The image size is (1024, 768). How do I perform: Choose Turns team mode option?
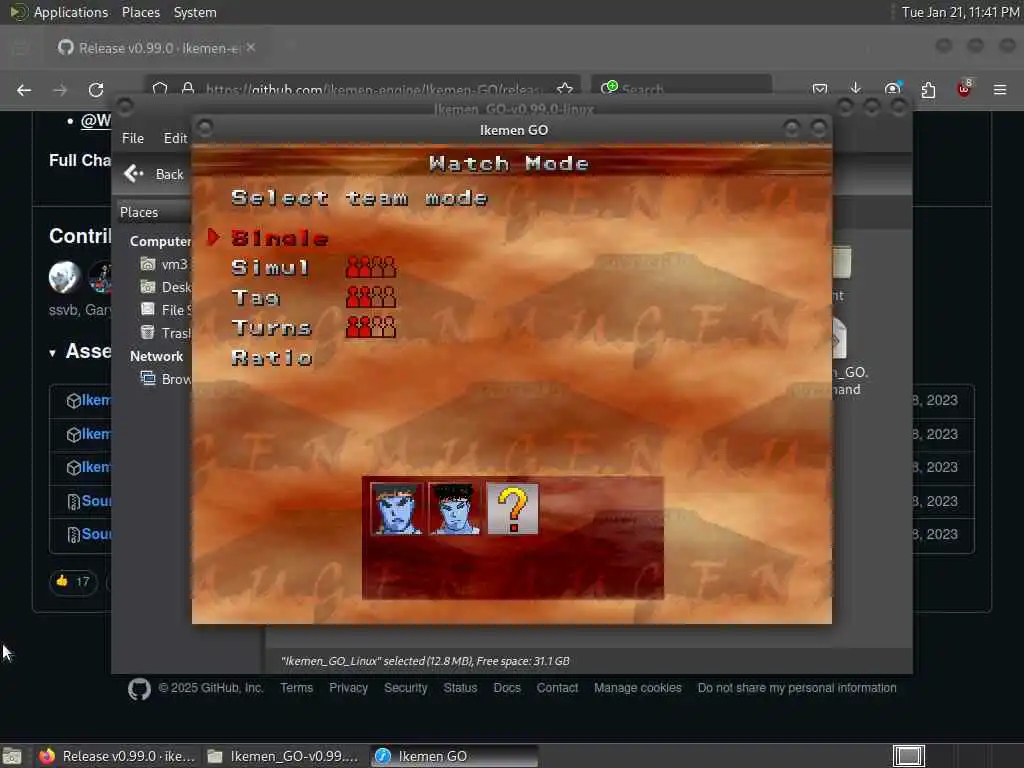pyautogui.click(x=271, y=327)
